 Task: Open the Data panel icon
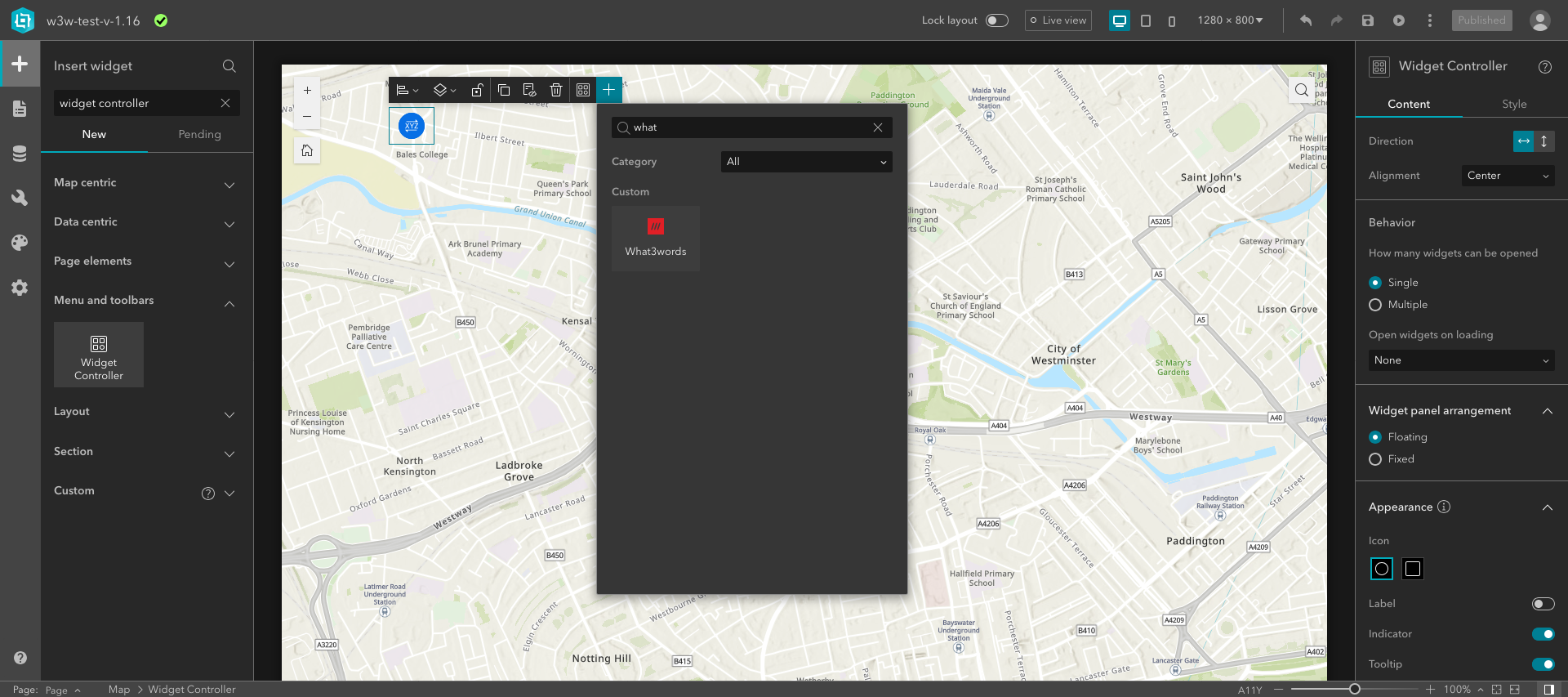point(20,154)
